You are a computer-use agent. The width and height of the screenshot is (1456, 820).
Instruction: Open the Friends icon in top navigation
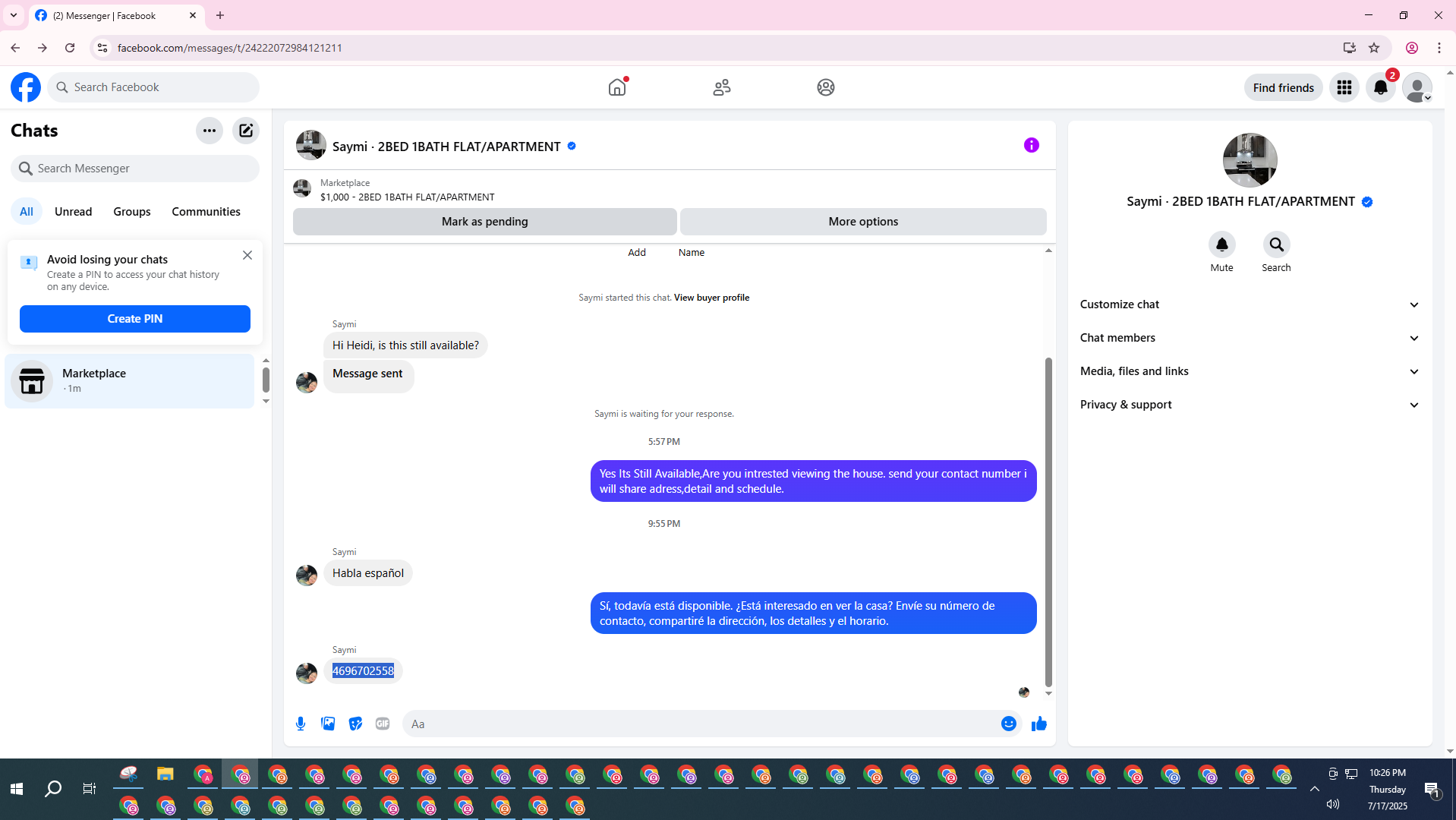pos(722,87)
